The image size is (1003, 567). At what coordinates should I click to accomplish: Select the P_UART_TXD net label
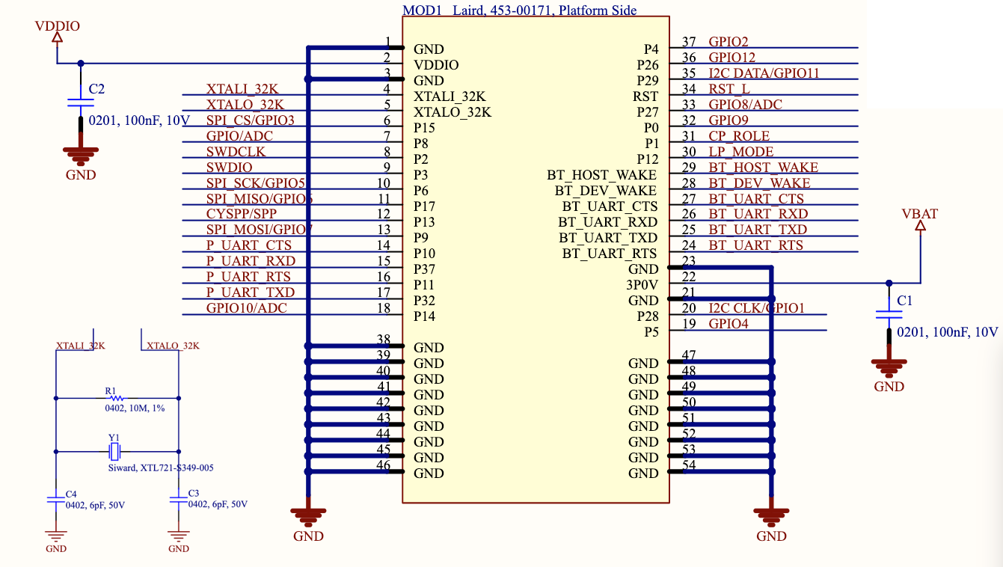[250, 292]
